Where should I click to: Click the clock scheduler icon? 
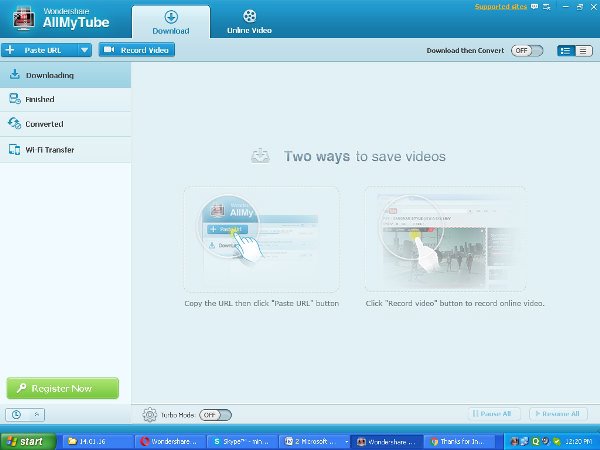[16, 414]
